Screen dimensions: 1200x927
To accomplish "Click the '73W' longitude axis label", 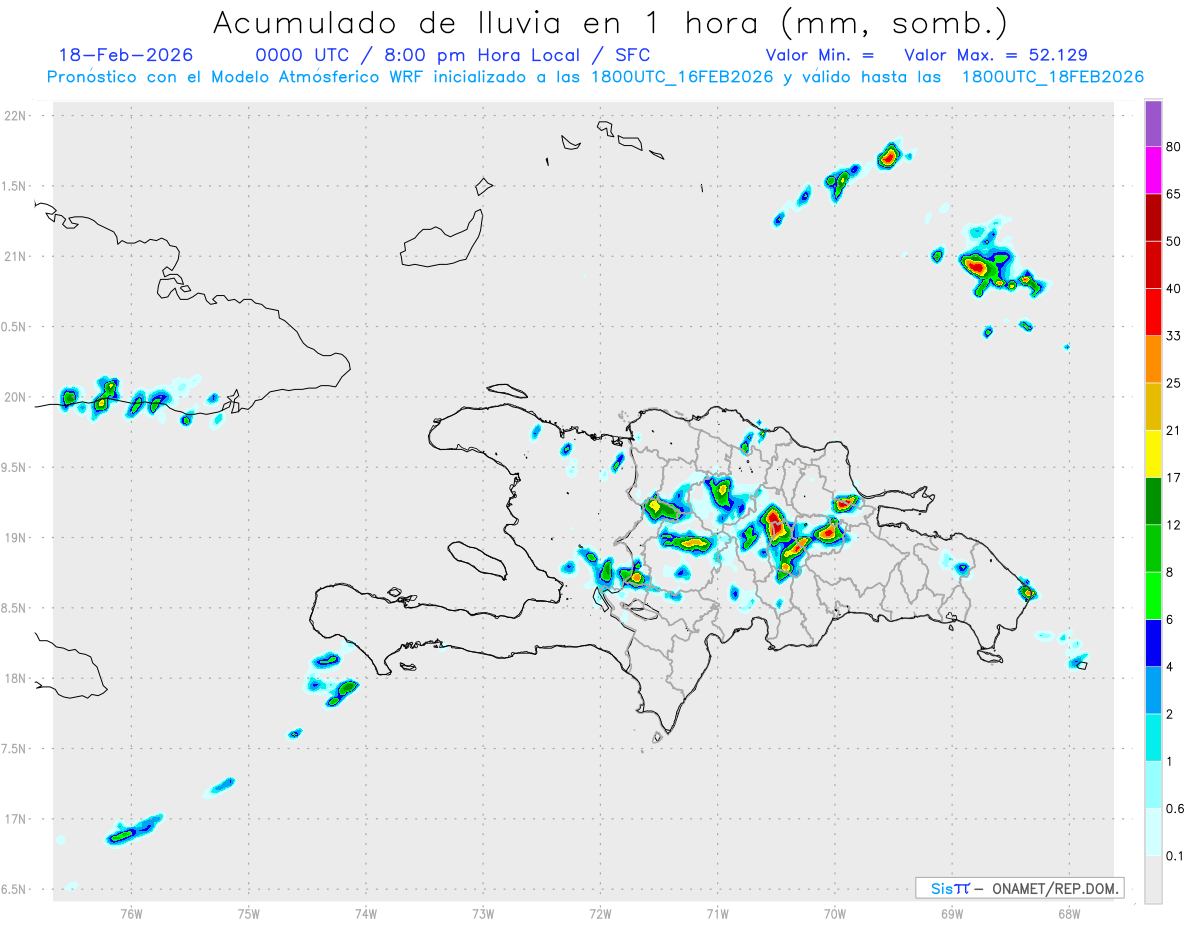I will point(483,913).
